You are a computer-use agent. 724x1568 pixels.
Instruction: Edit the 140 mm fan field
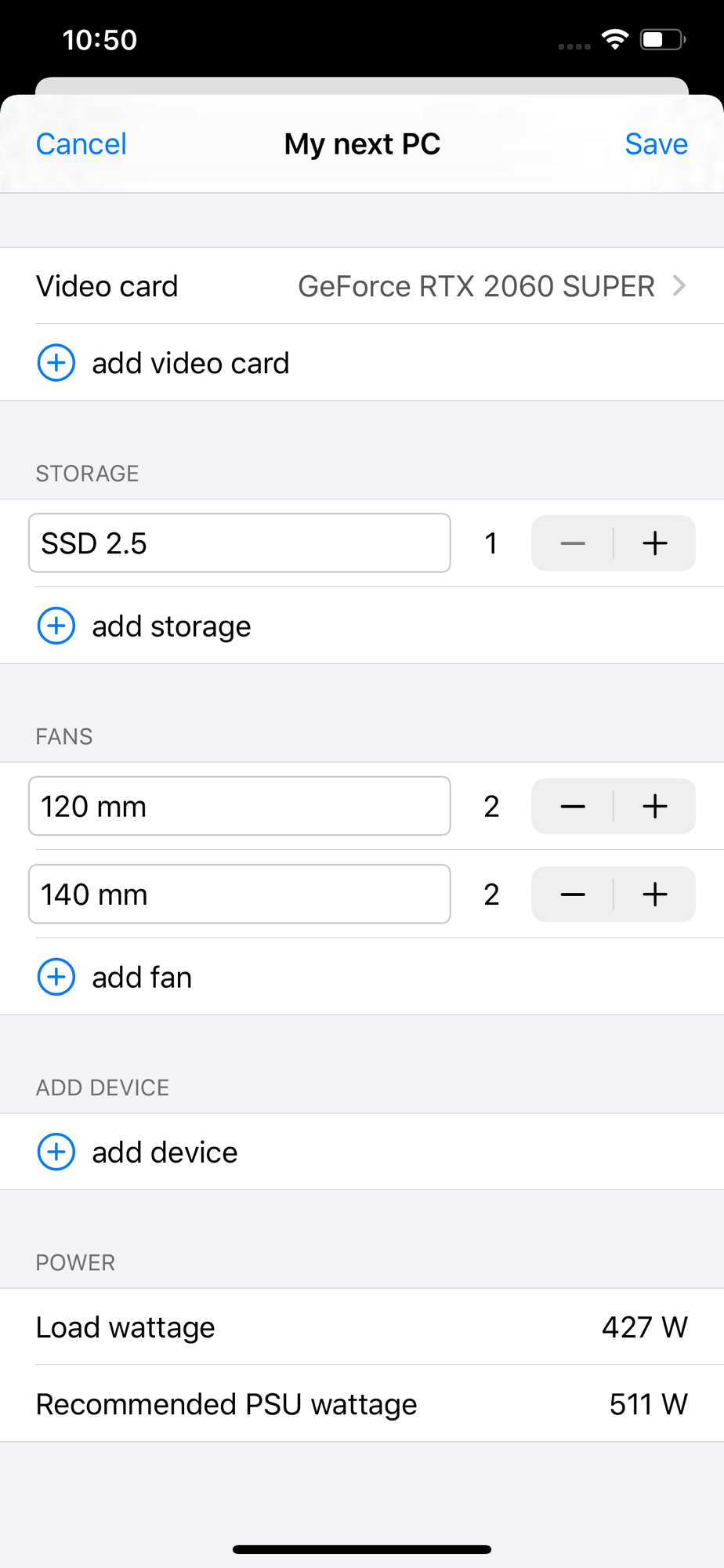pyautogui.click(x=240, y=894)
